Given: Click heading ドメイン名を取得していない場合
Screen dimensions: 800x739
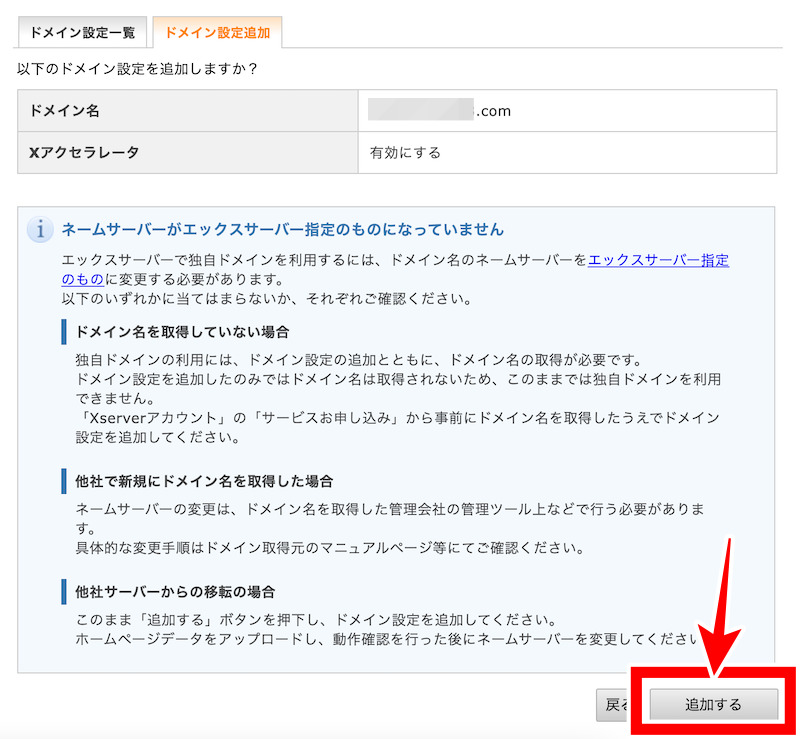Looking at the screenshot, I should pos(182,332).
